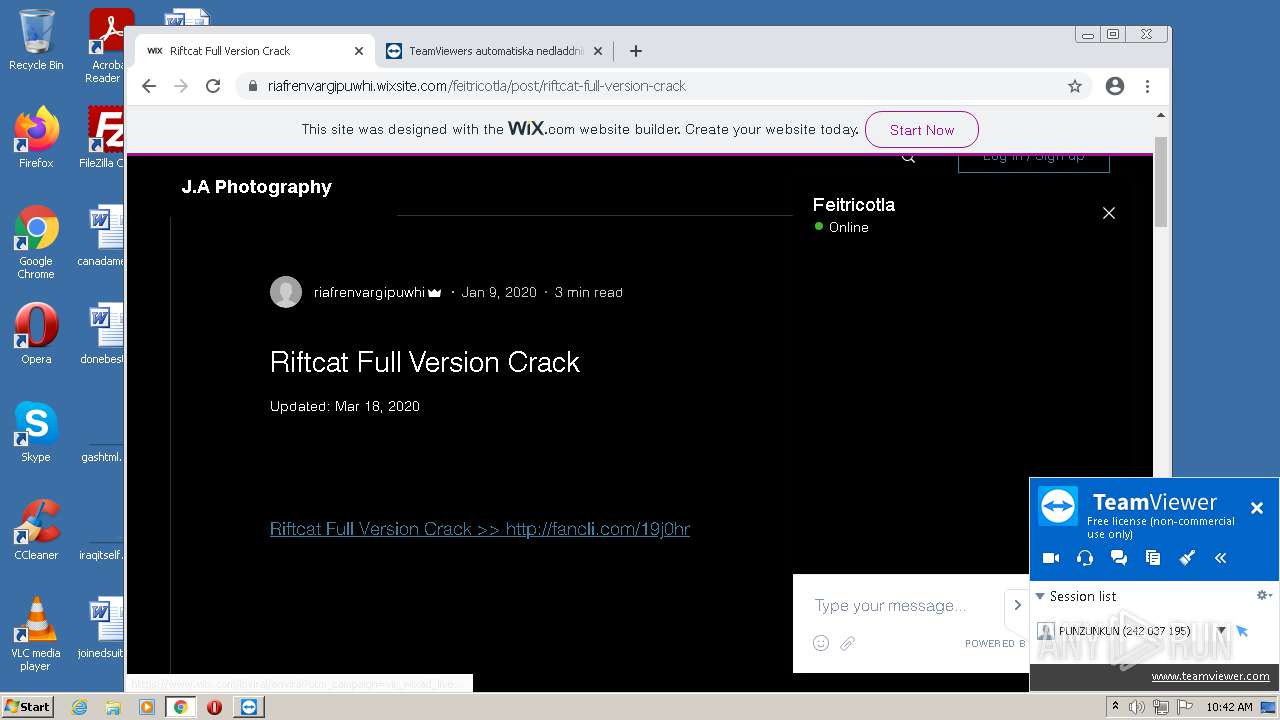Bookmark this page with the star
Viewport: 1280px width, 720px height.
tap(1075, 86)
